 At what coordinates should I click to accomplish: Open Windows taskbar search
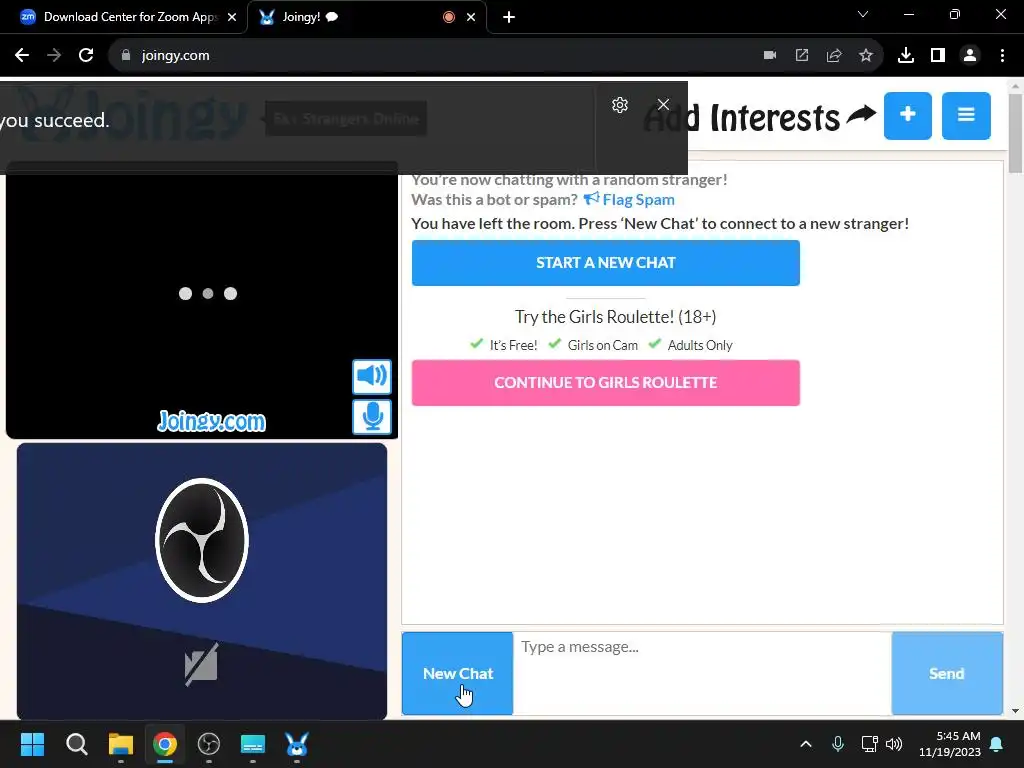click(76, 744)
